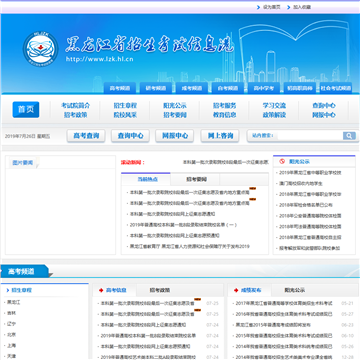Open 招考政策 in navigation
Viewport: 360px width, 360px height.
75,115
